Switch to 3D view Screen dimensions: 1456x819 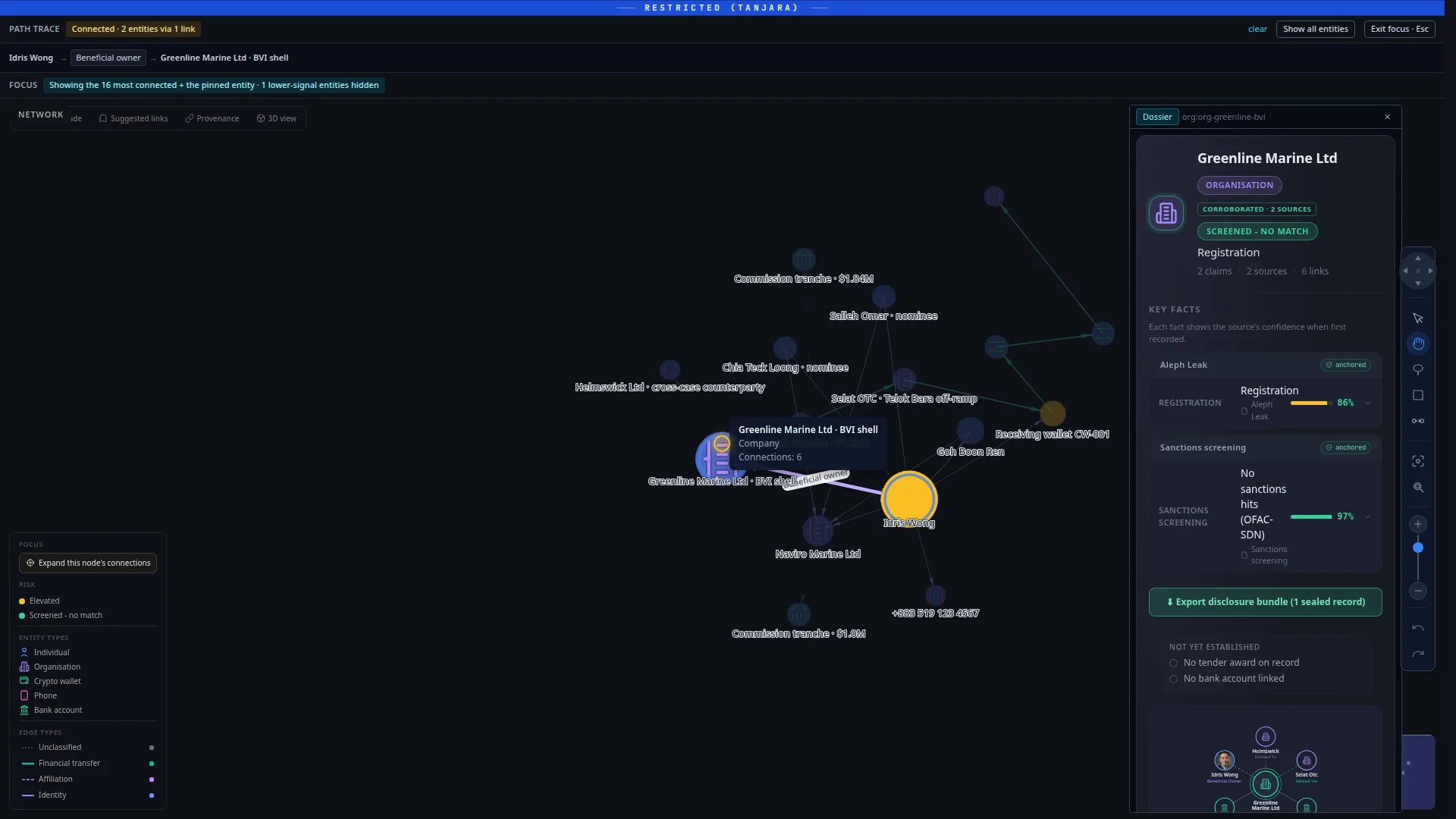[277, 118]
